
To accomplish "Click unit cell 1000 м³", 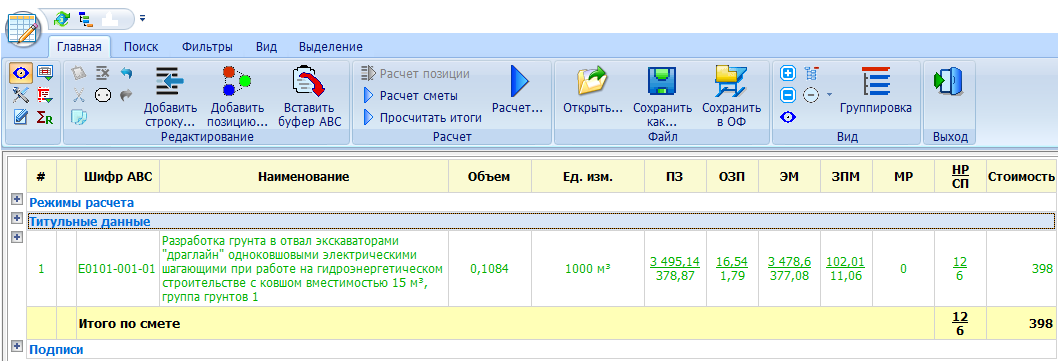I will [x=588, y=269].
